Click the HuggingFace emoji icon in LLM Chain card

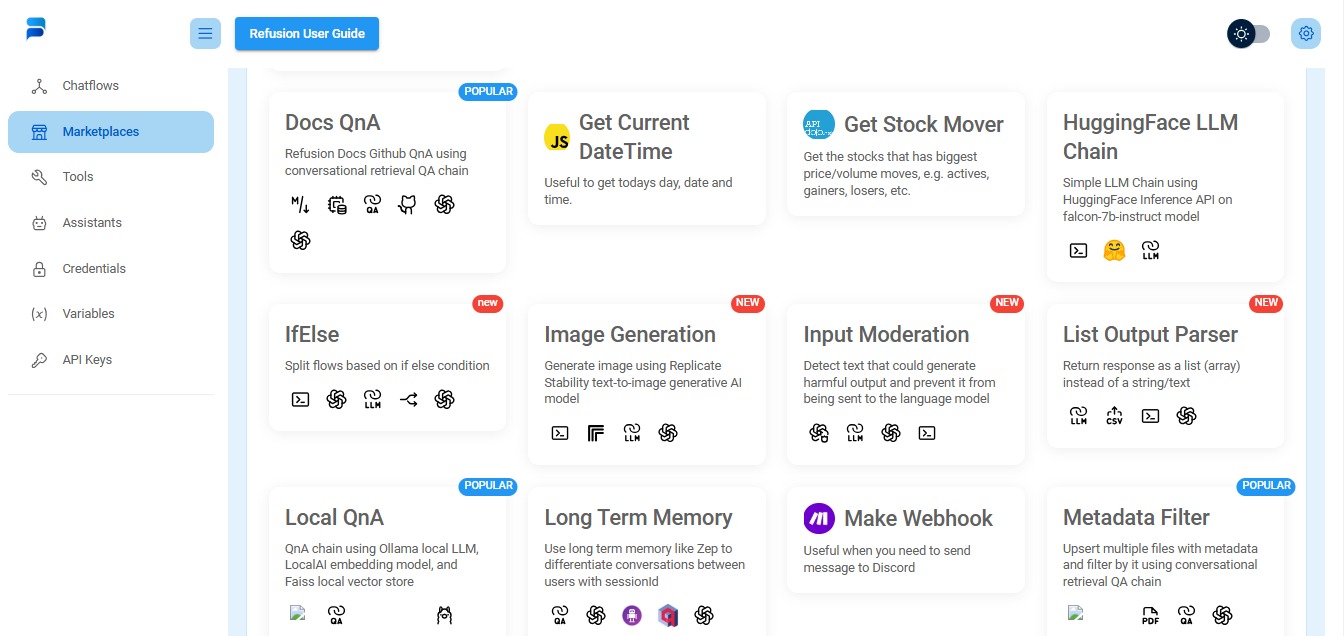point(1114,251)
